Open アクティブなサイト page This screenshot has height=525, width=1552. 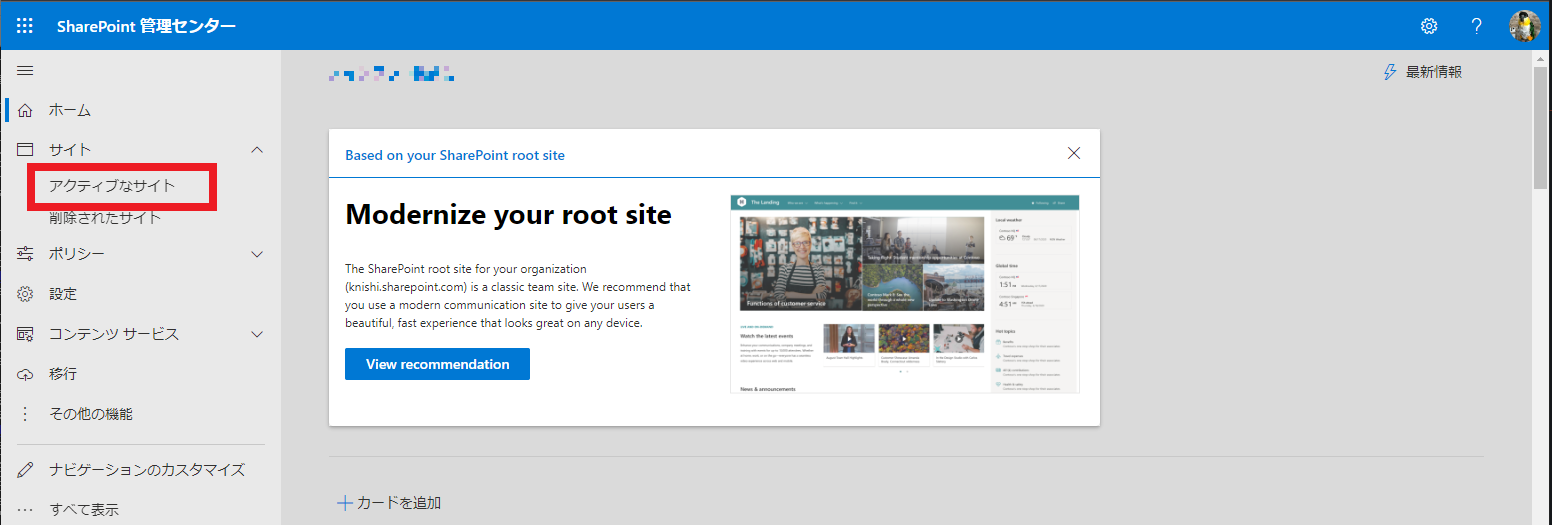point(112,186)
